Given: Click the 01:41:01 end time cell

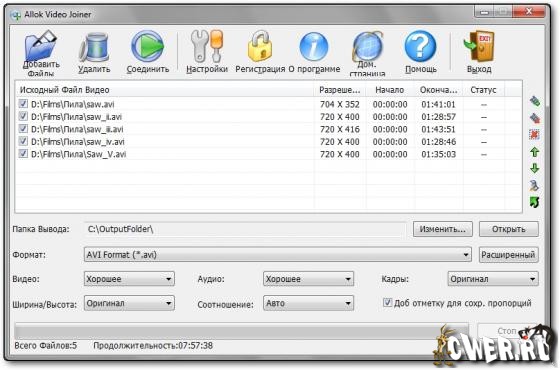Looking at the screenshot, I should 439,104.
